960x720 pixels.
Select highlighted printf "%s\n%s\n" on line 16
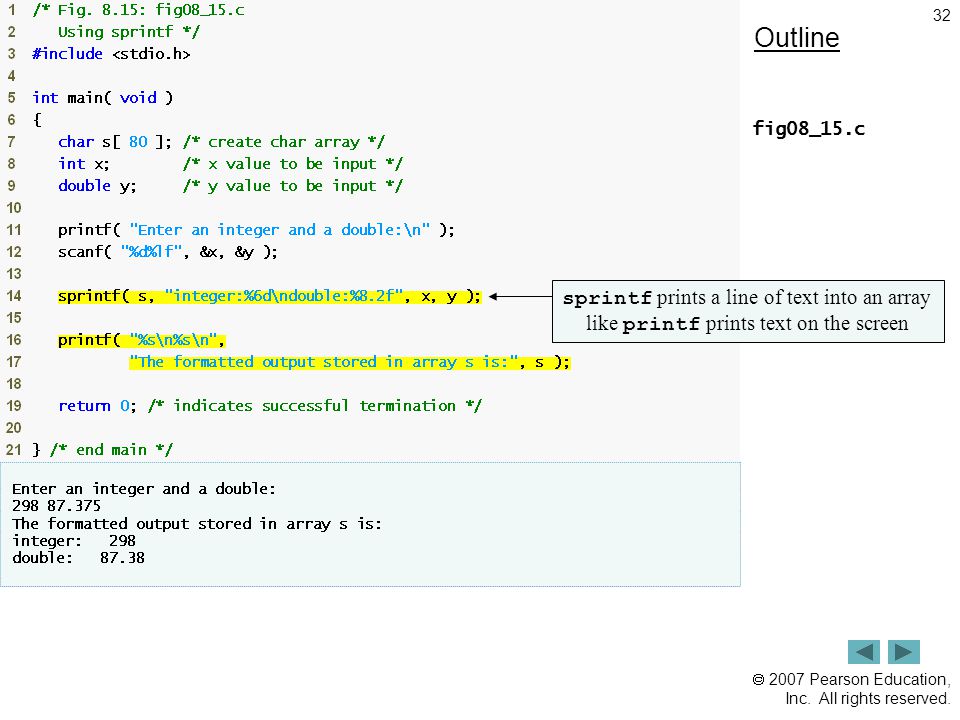tap(141, 340)
